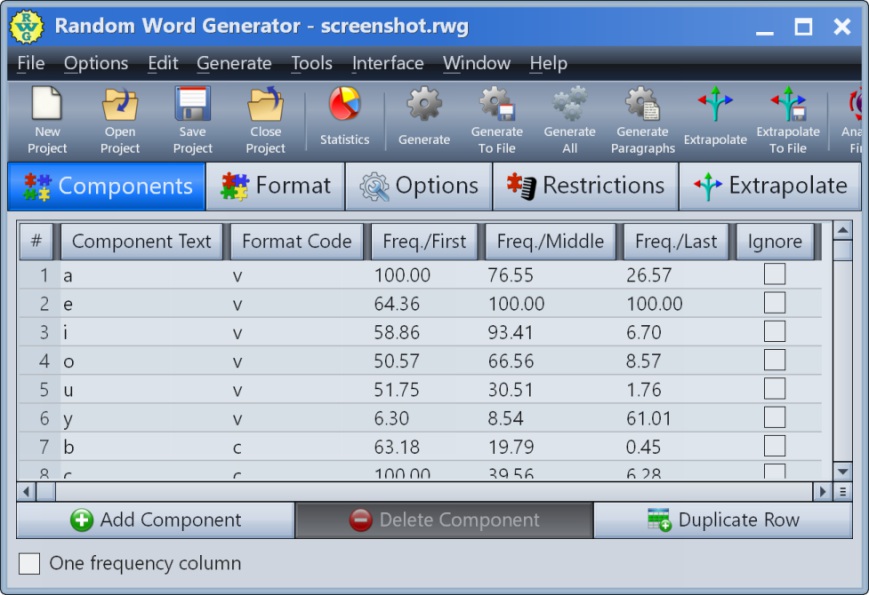869x595 pixels.
Task: Click vertical scrollbar down arrow
Action: 842,472
